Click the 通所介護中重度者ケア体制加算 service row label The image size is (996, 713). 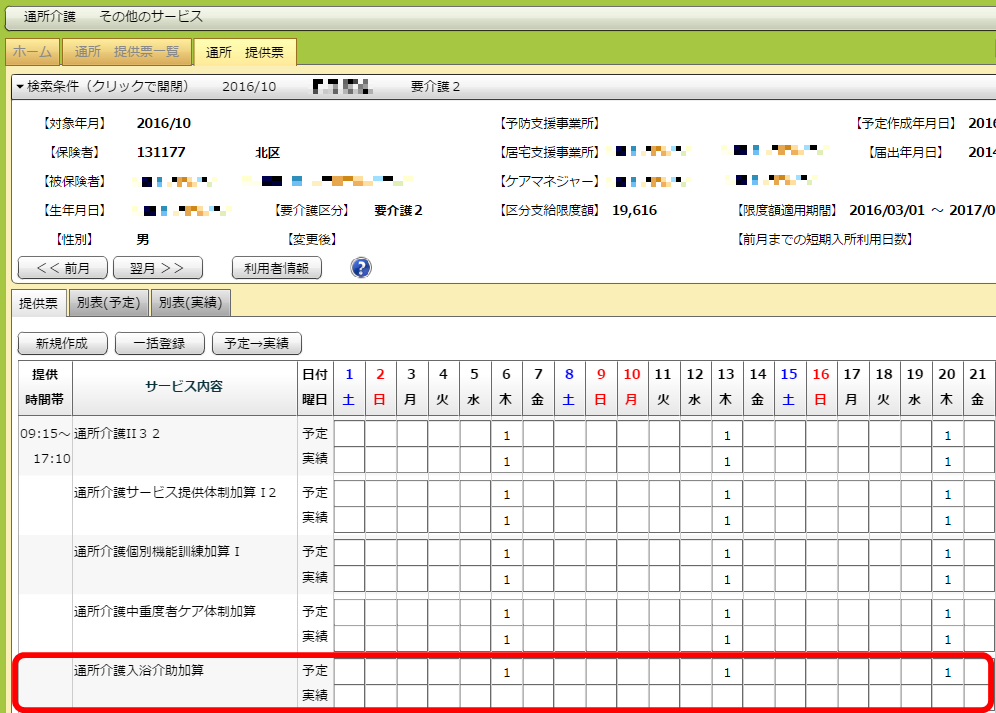(x=165, y=611)
